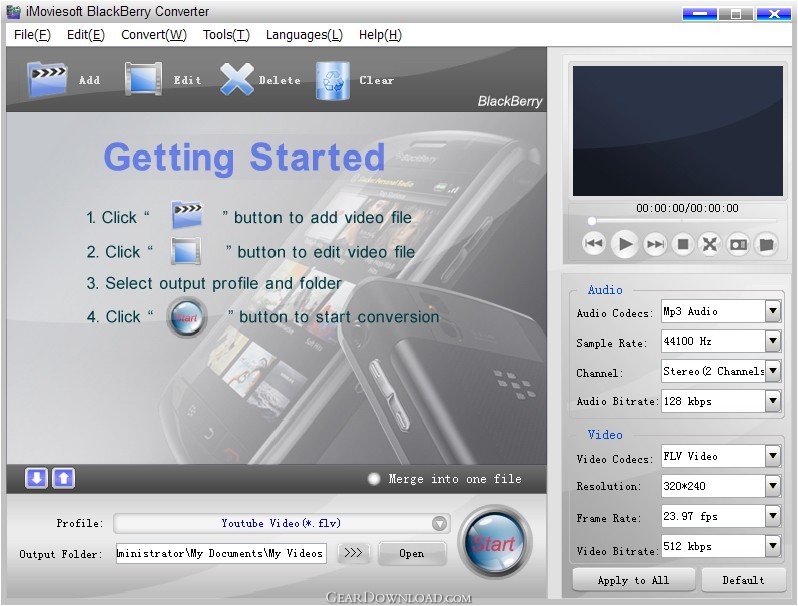This screenshot has width=798, height=606.
Task: Click the Add text label in toolbar
Action: 90,80
